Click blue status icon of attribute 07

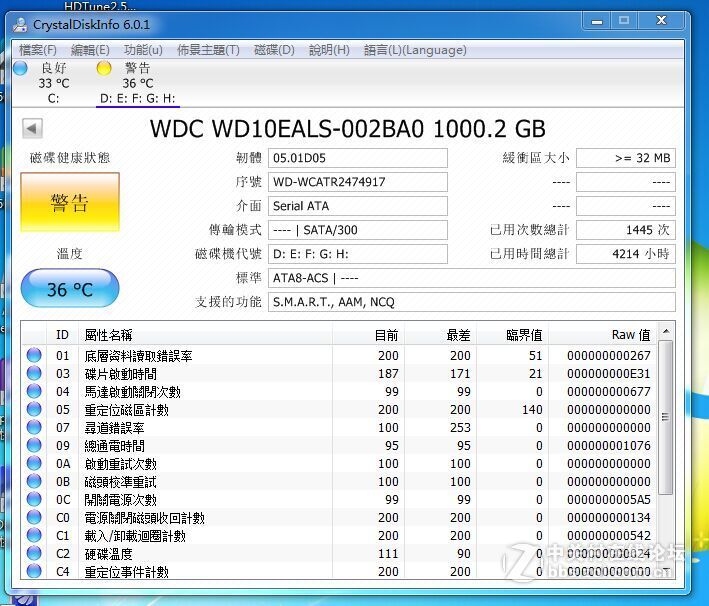pyautogui.click(x=34, y=427)
